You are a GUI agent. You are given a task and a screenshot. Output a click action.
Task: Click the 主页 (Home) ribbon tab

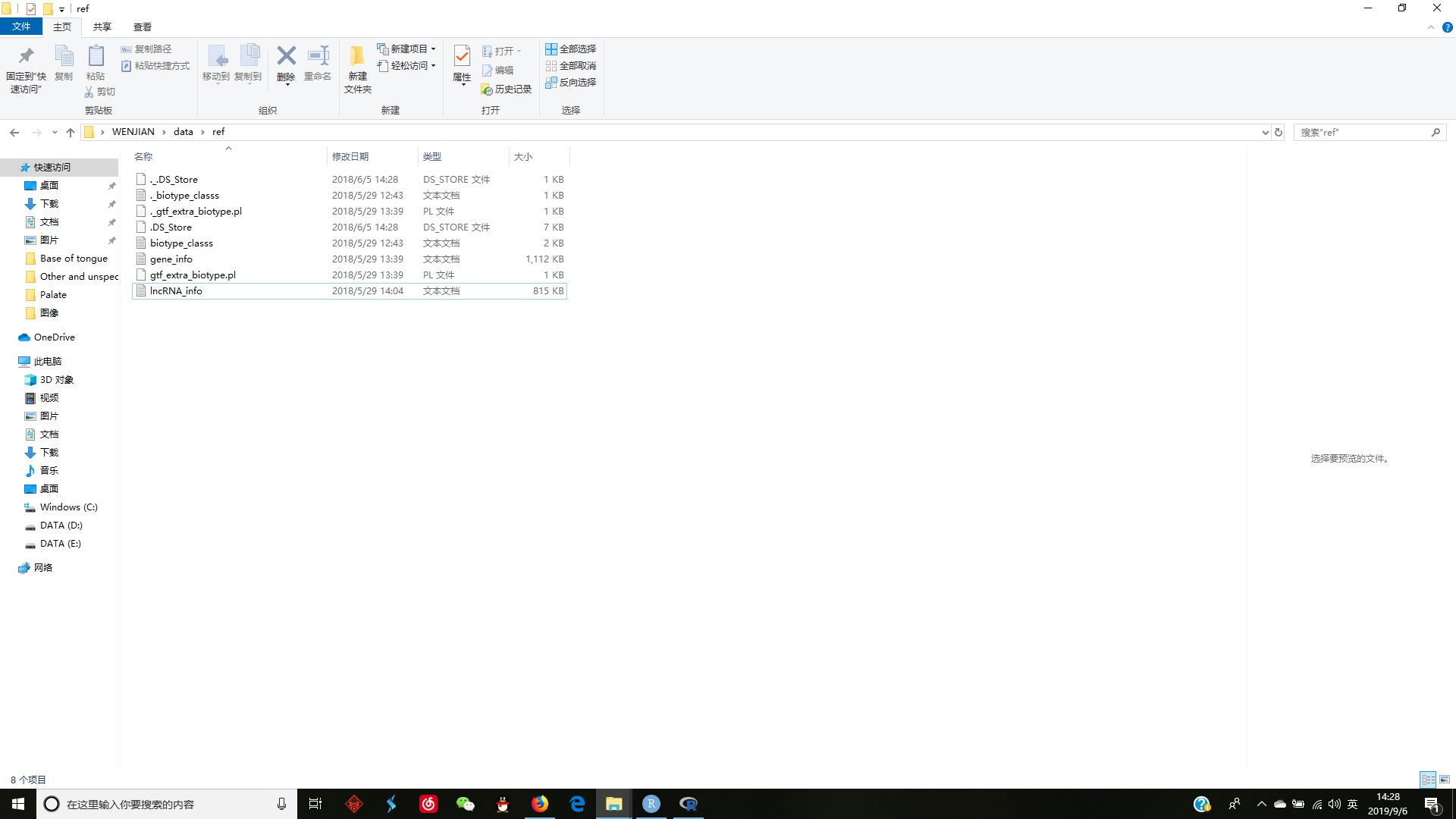click(62, 27)
